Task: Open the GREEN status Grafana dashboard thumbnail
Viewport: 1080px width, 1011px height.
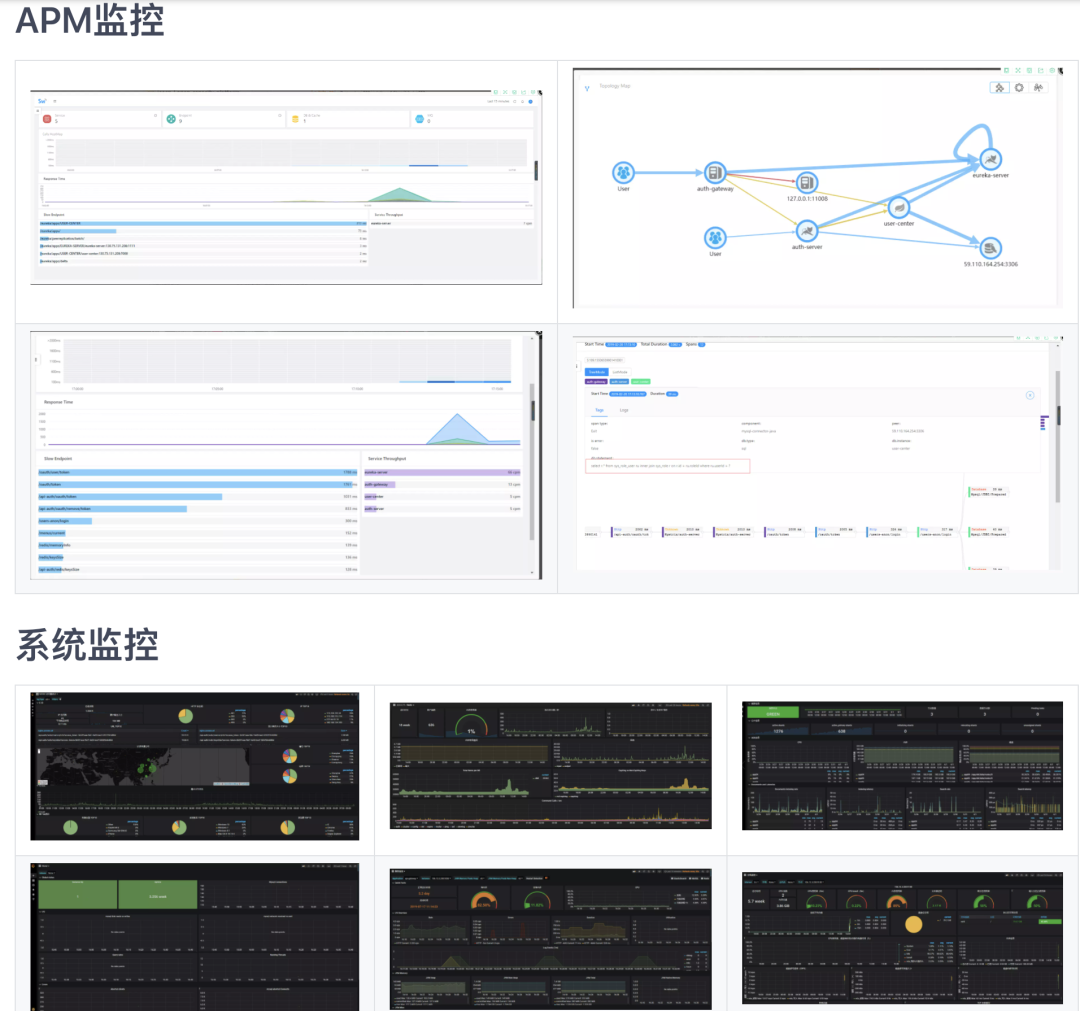Action: pos(902,766)
